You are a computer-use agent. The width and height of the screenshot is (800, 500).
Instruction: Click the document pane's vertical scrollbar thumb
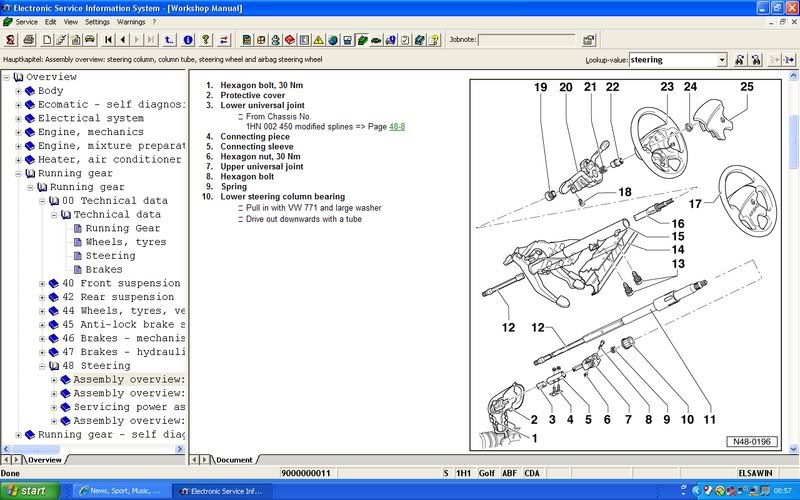[x=793, y=141]
